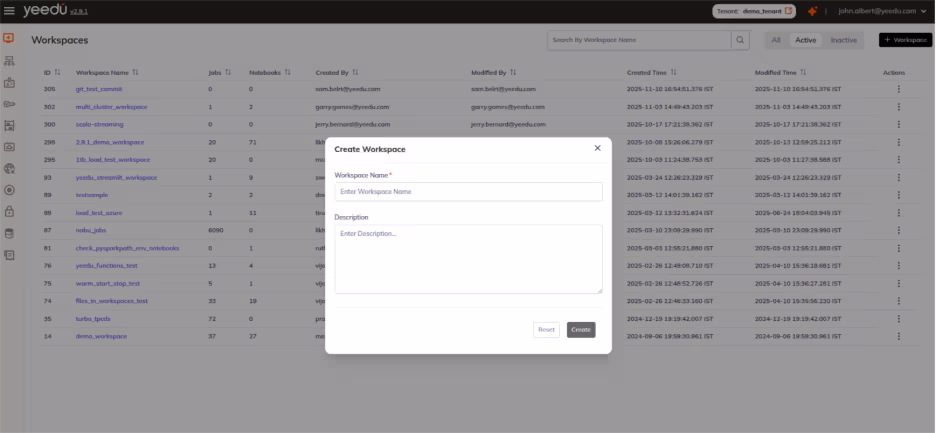Open actions menu for 2.9.1_demo_workspace row
This screenshot has height=433, width=936.
898,142
